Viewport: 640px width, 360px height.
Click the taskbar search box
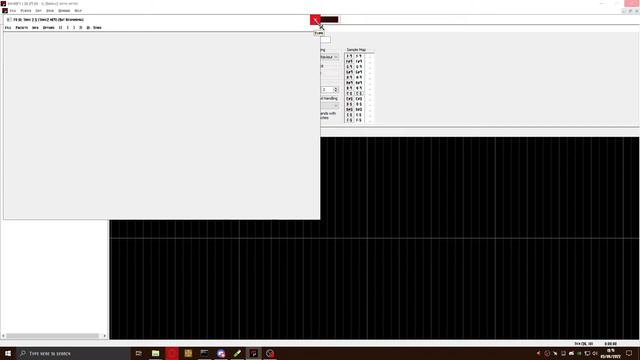(73, 353)
